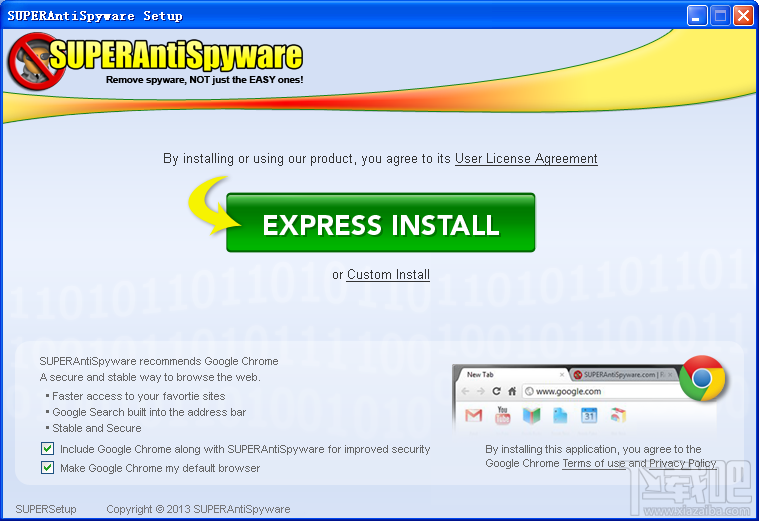
Task: Open the Custom Install link
Action: 388,275
